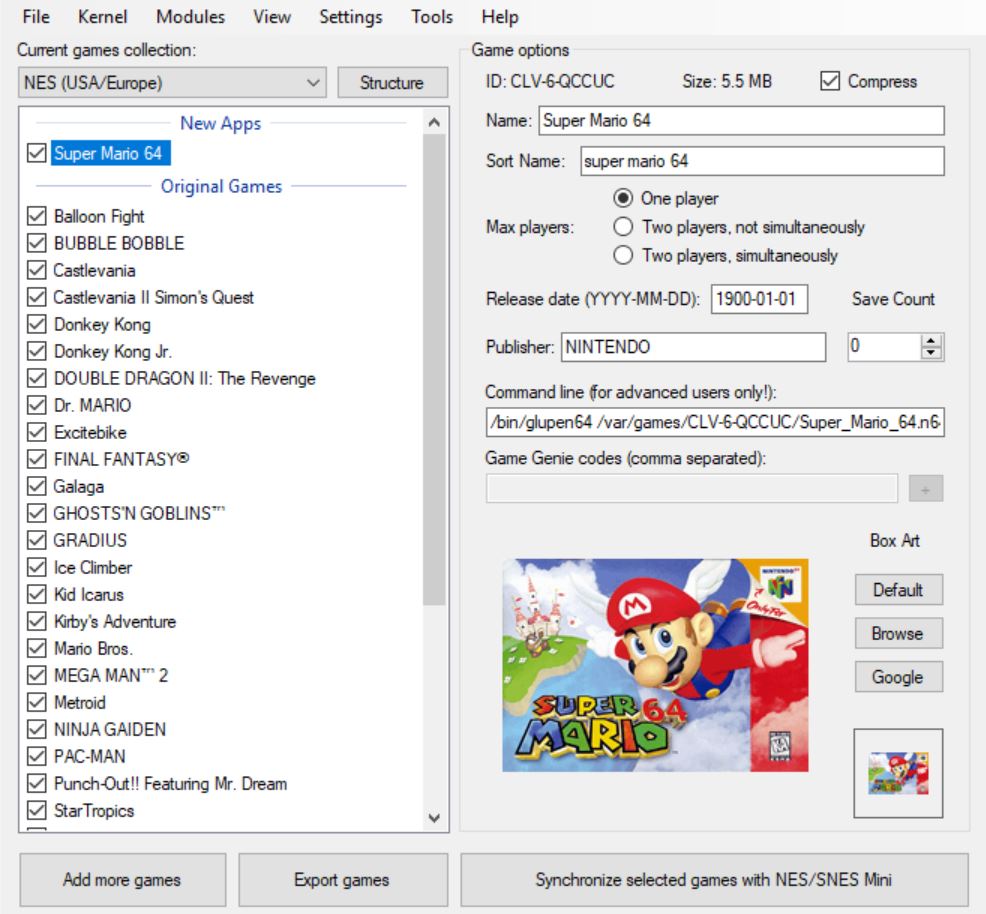Click the Browse box art button

(899, 633)
